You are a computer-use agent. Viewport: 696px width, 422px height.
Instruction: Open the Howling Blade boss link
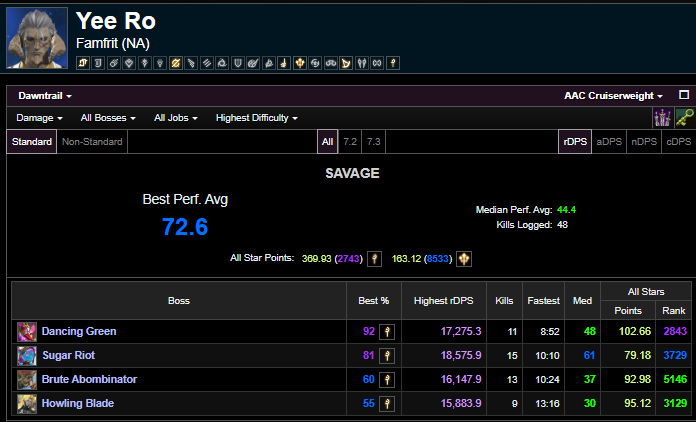(78, 403)
